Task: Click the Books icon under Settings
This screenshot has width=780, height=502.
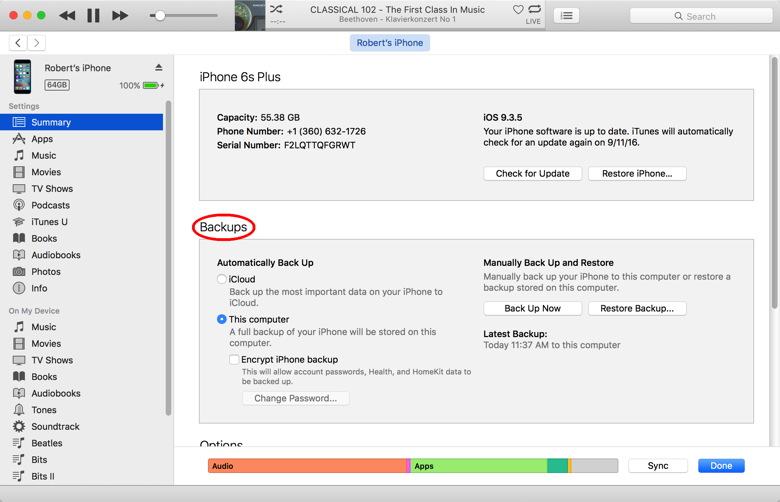Action: [x=19, y=238]
